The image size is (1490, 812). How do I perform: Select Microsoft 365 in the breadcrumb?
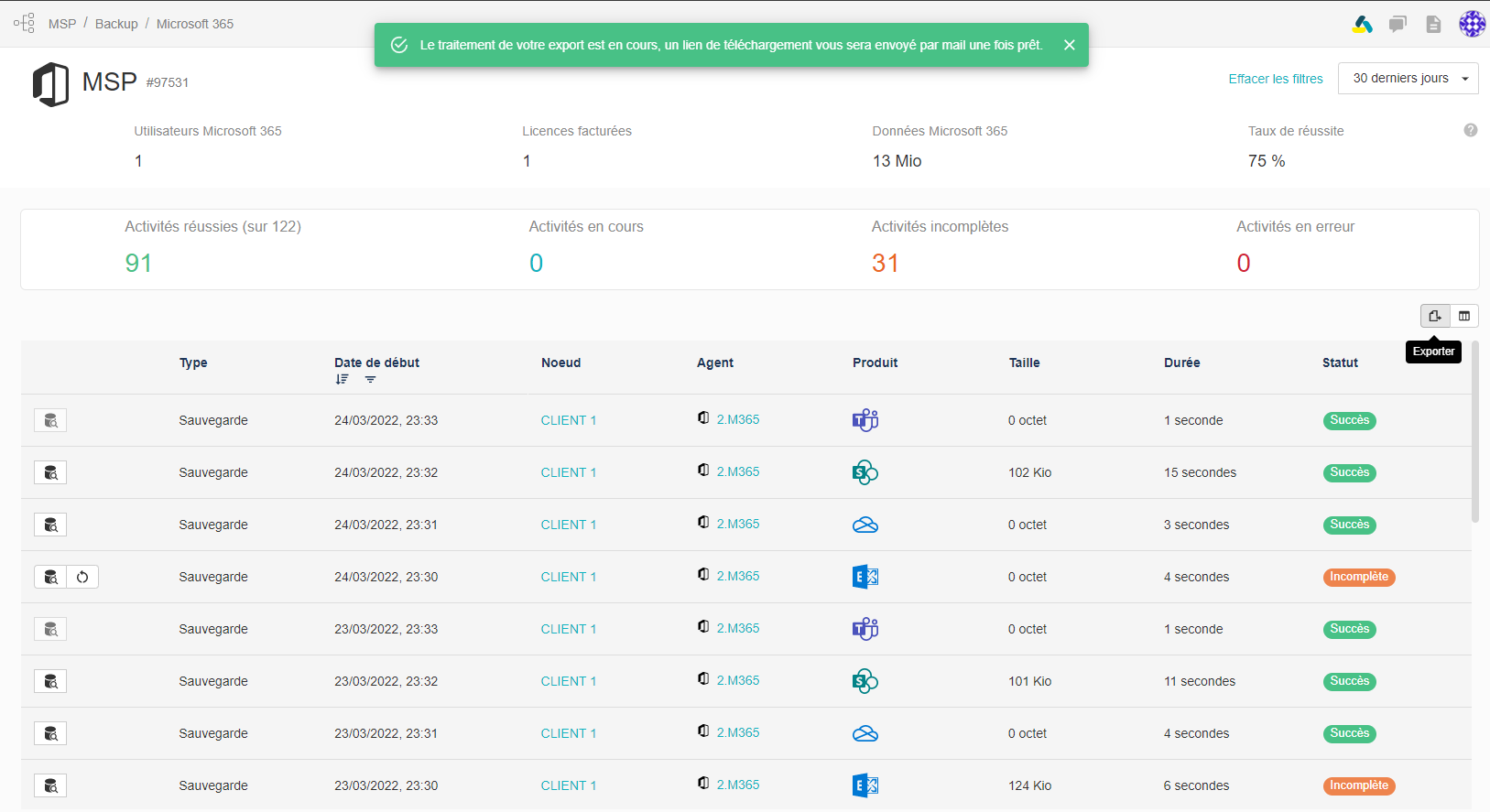[195, 24]
